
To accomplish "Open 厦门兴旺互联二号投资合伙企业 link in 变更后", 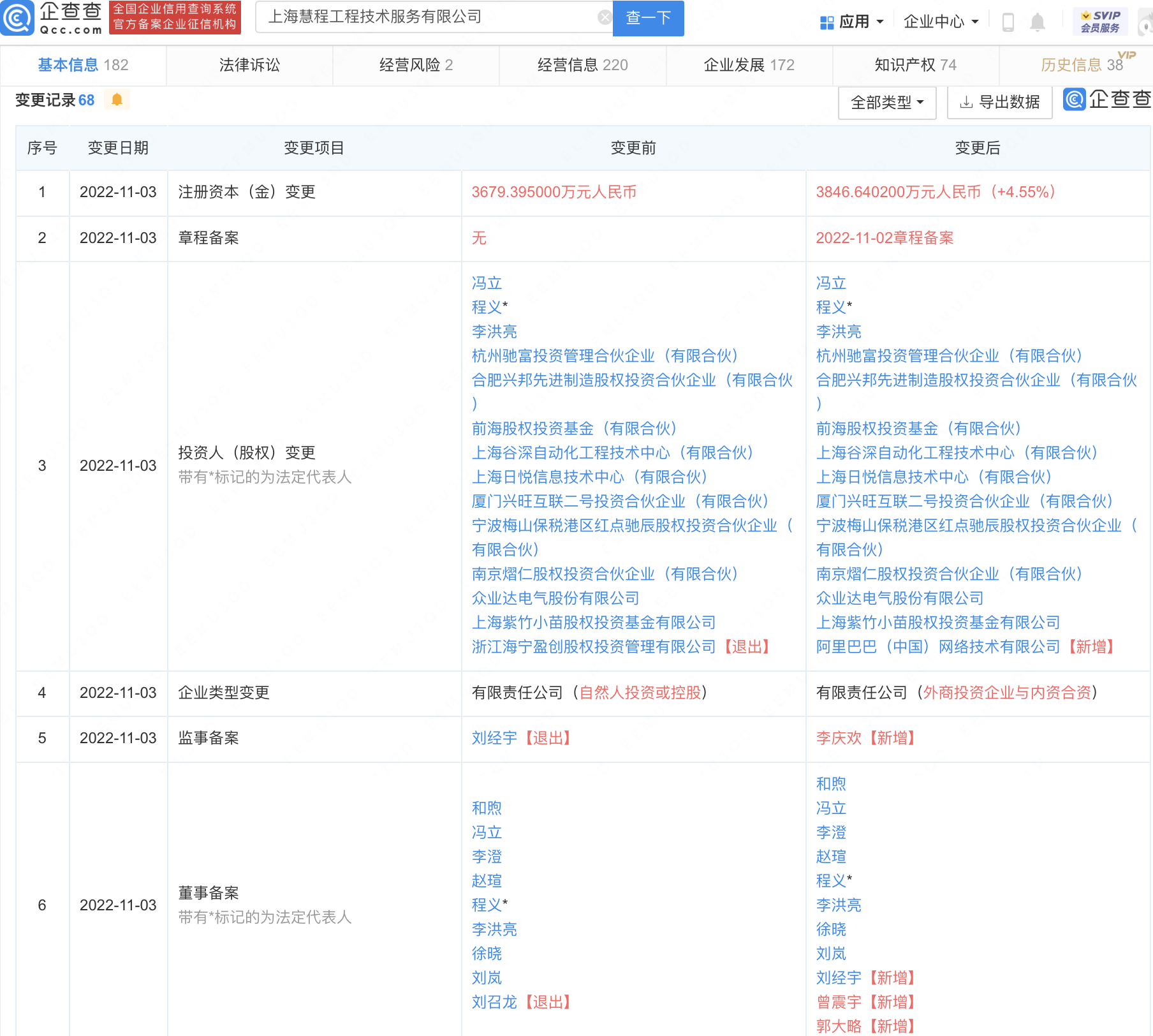I will click(964, 501).
